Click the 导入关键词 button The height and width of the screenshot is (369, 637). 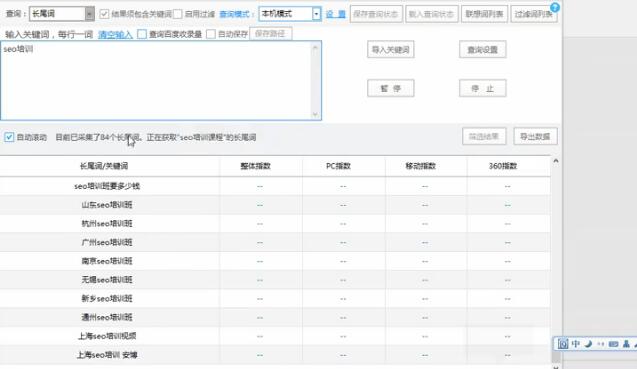tap(391, 50)
